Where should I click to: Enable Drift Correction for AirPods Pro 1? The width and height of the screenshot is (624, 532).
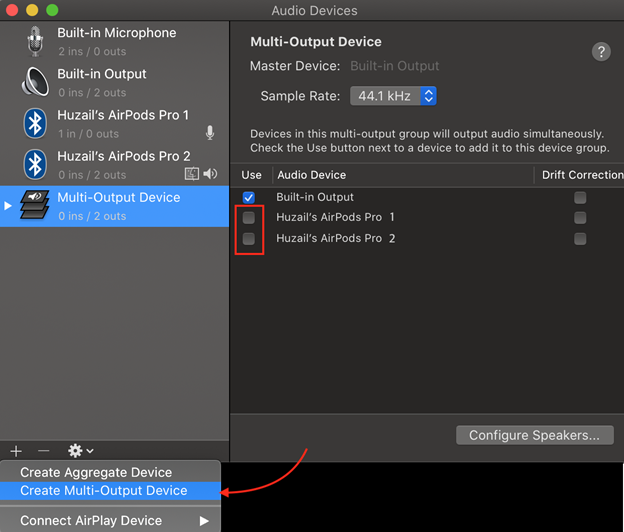pyautogui.click(x=580, y=218)
